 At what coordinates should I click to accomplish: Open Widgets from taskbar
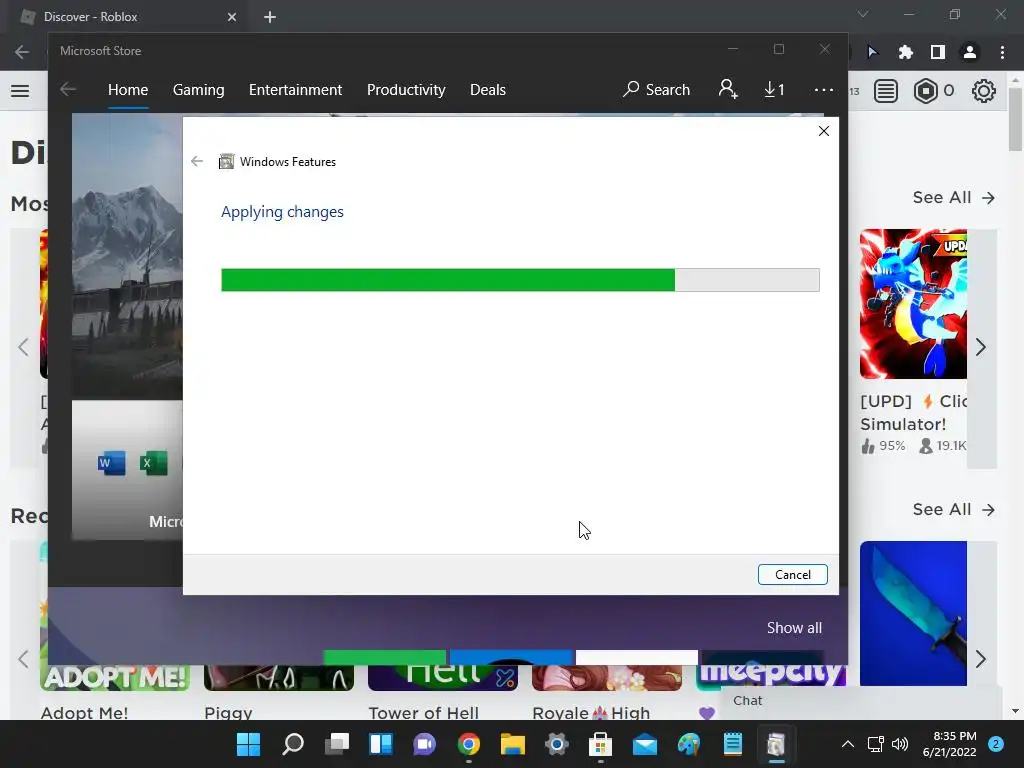pos(381,744)
